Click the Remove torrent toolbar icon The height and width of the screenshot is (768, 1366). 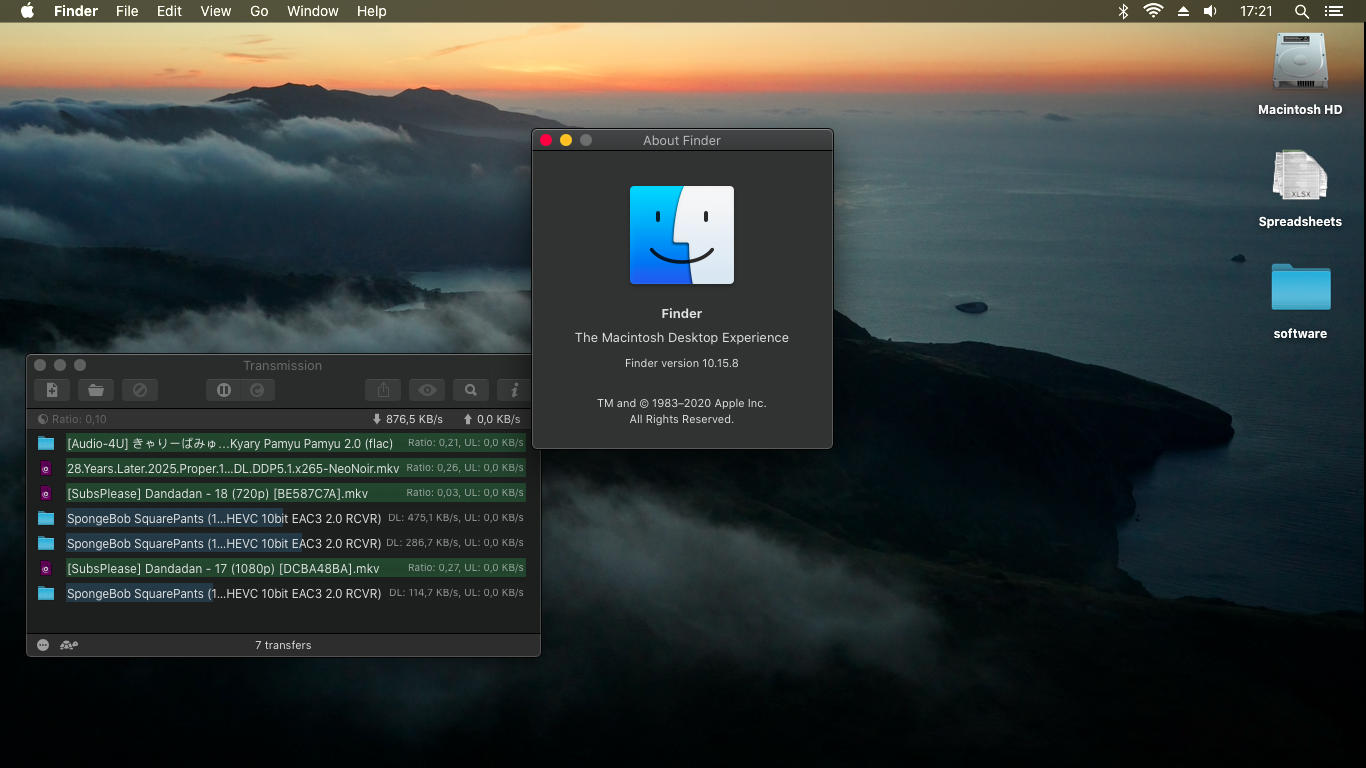[x=140, y=390]
